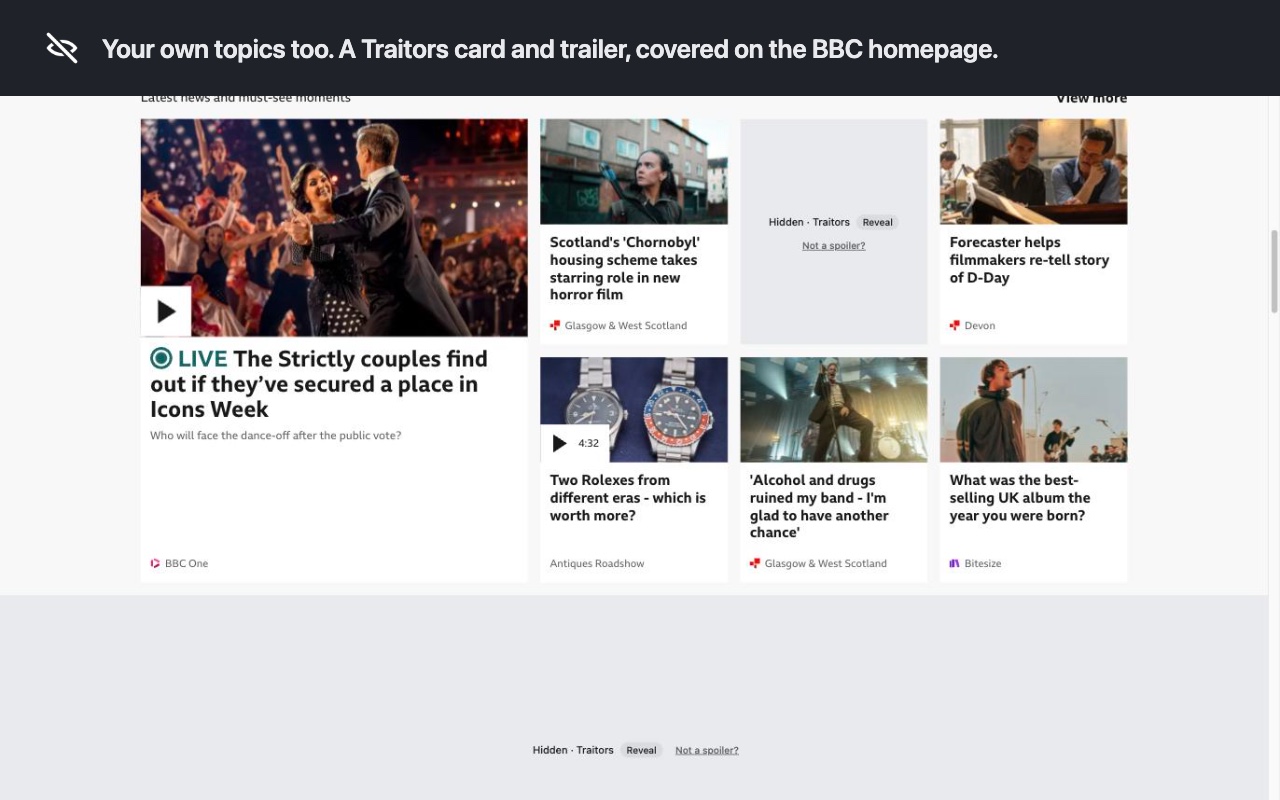
Task: Click 'Glasgow & West Scotland' under band story
Action: point(825,564)
